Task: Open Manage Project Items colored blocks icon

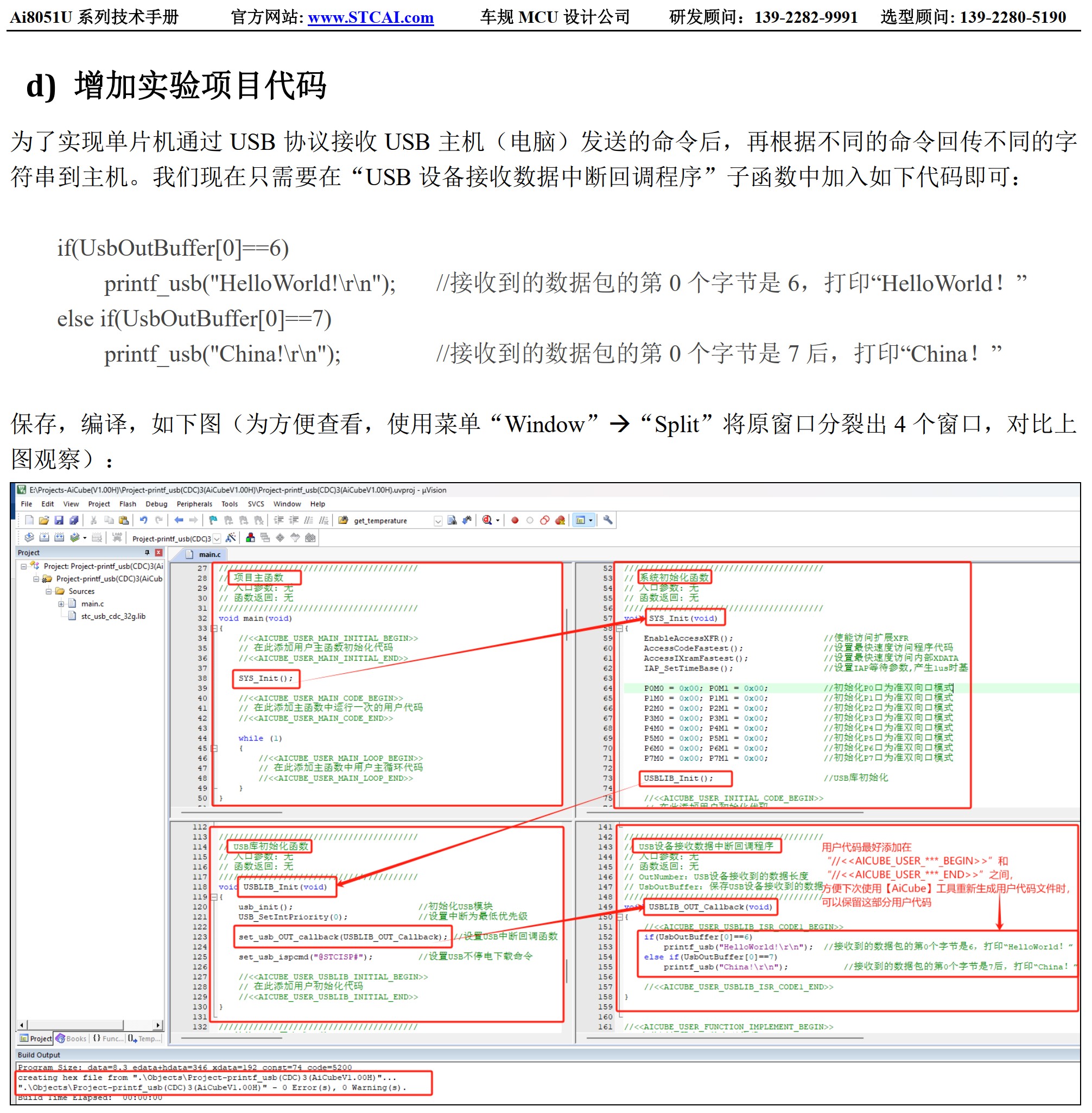Action: click(251, 537)
